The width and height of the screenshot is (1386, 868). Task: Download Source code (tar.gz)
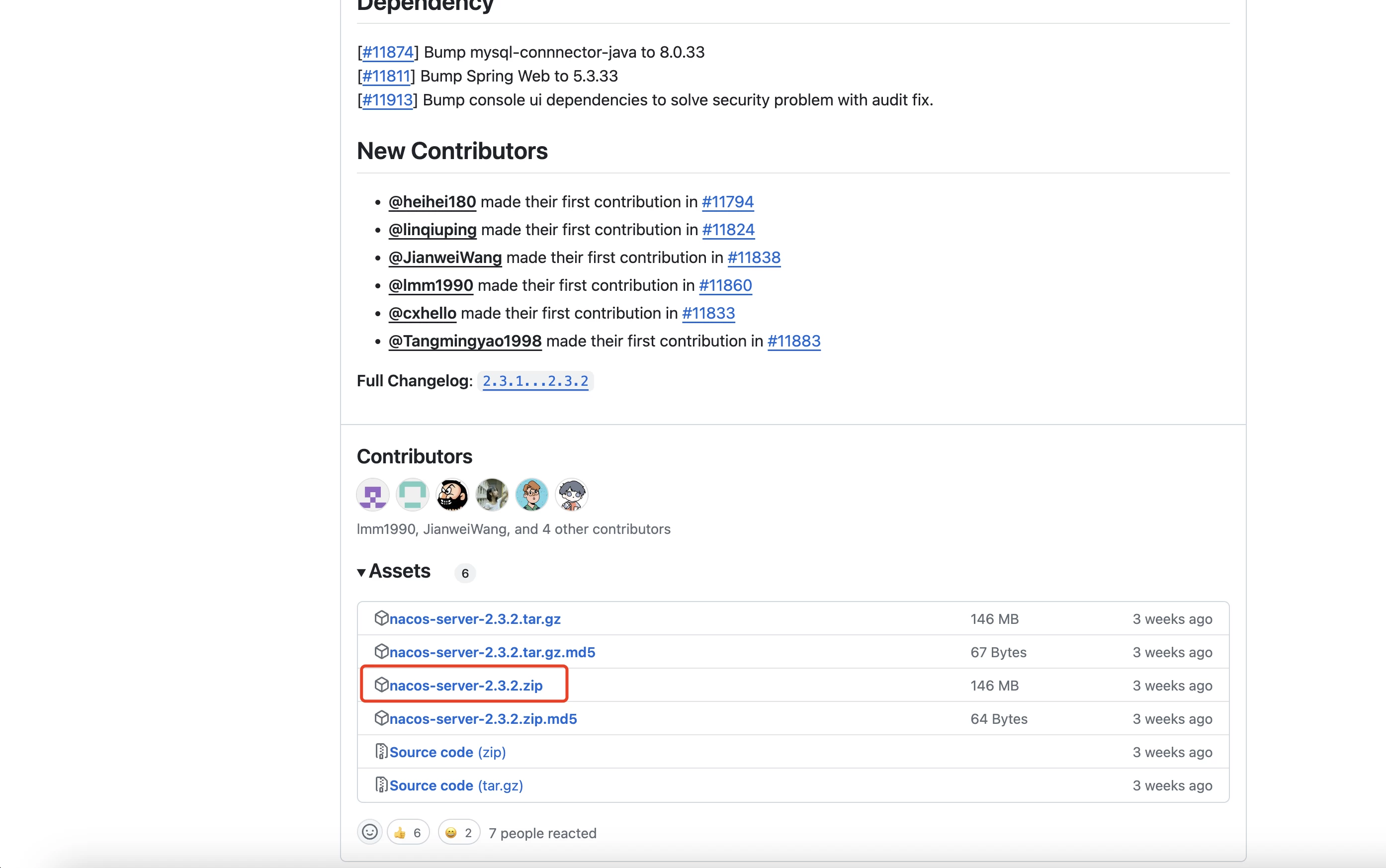[x=456, y=785]
